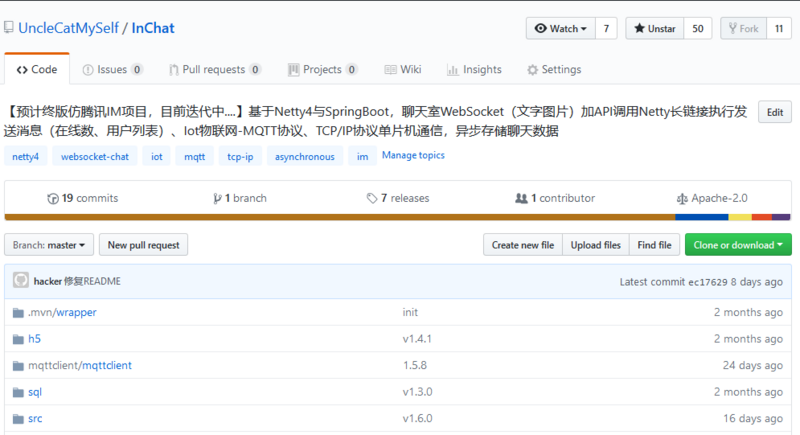800x435 pixels.
Task: Switch to the Code tab
Action: (37, 69)
